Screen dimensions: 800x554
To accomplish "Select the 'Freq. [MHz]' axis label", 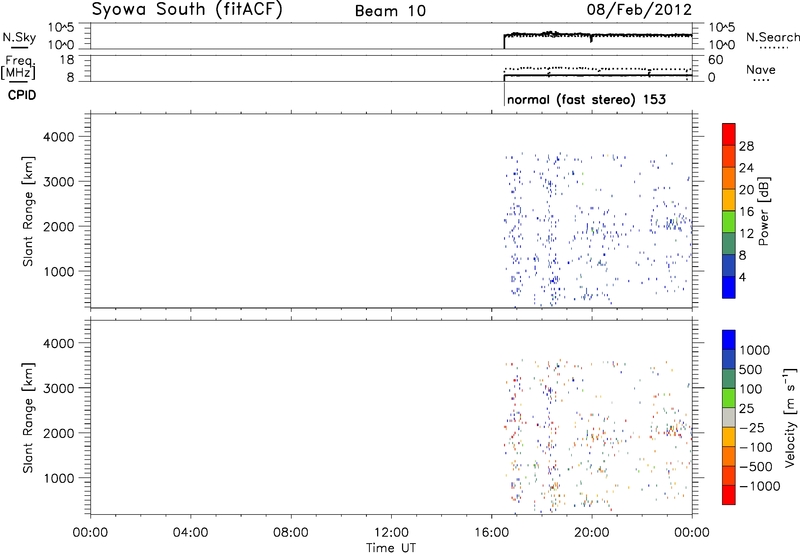I will click(x=19, y=67).
